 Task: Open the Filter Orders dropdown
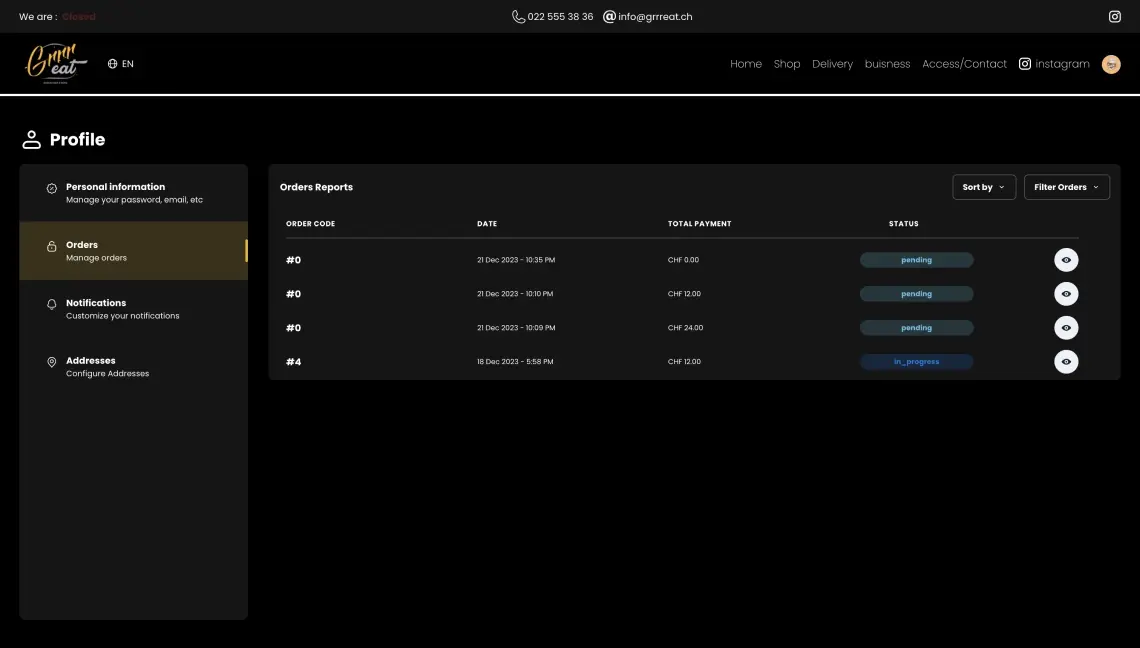tap(1067, 187)
